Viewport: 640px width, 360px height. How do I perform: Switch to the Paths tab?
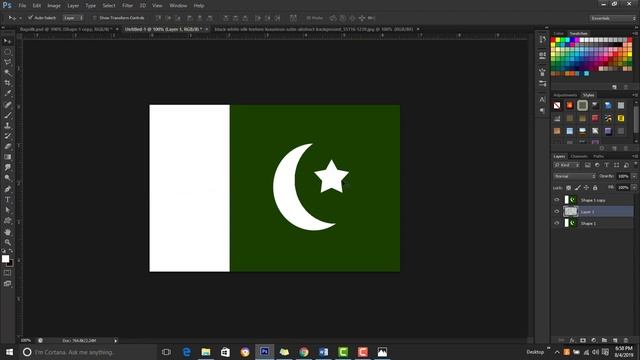598,156
